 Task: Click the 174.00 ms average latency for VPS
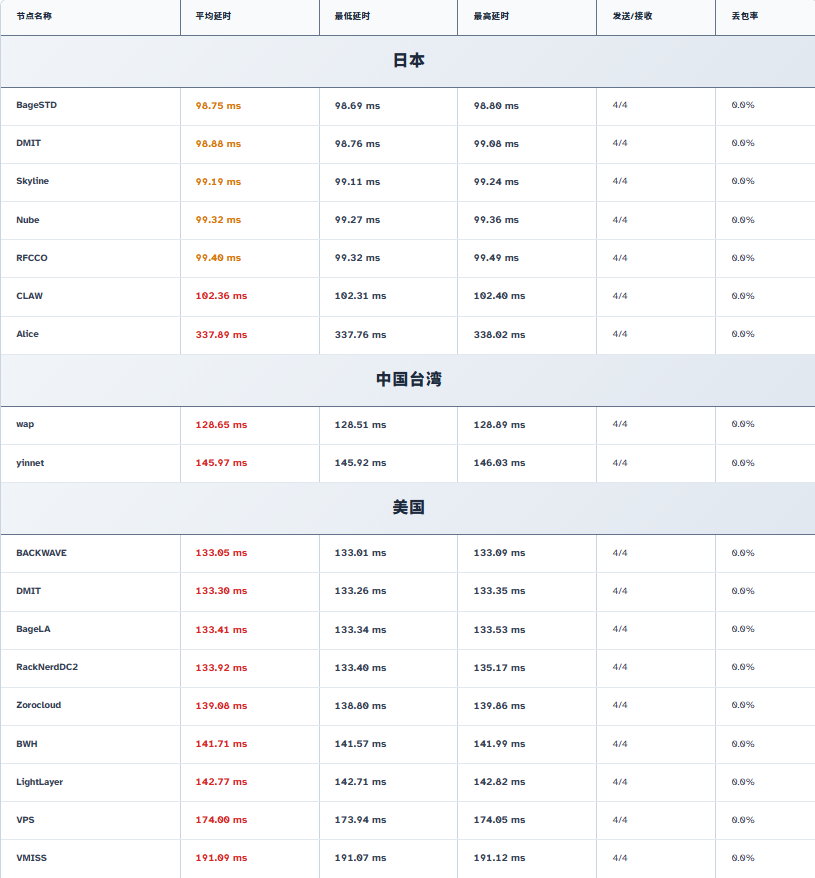point(221,820)
